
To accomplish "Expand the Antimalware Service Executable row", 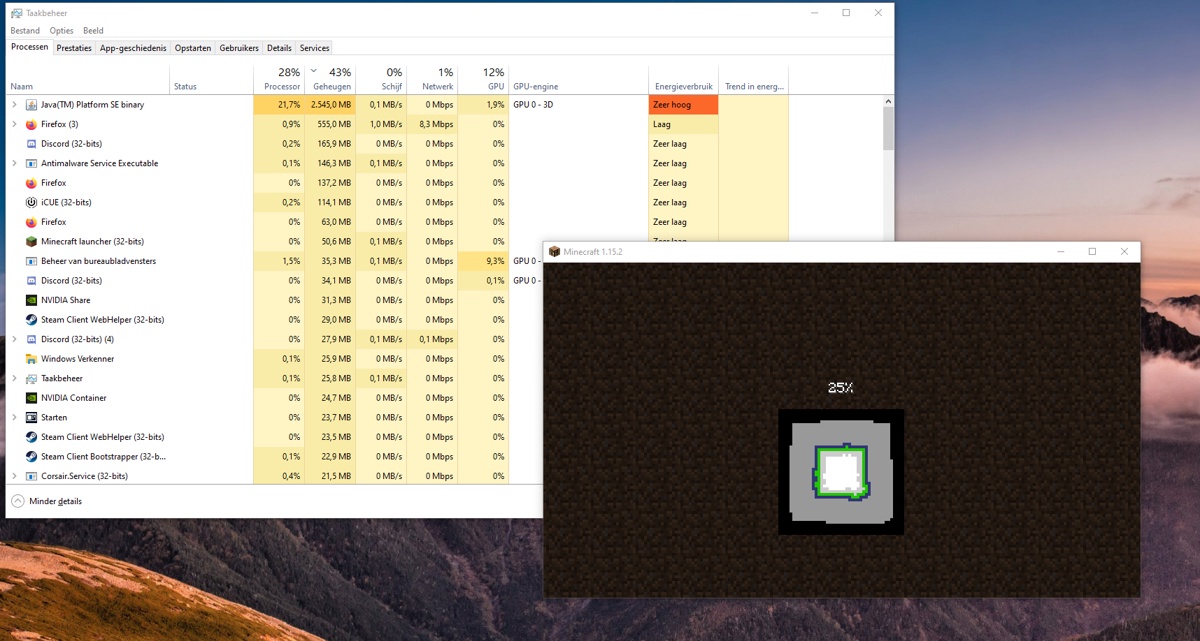I will [x=14, y=163].
